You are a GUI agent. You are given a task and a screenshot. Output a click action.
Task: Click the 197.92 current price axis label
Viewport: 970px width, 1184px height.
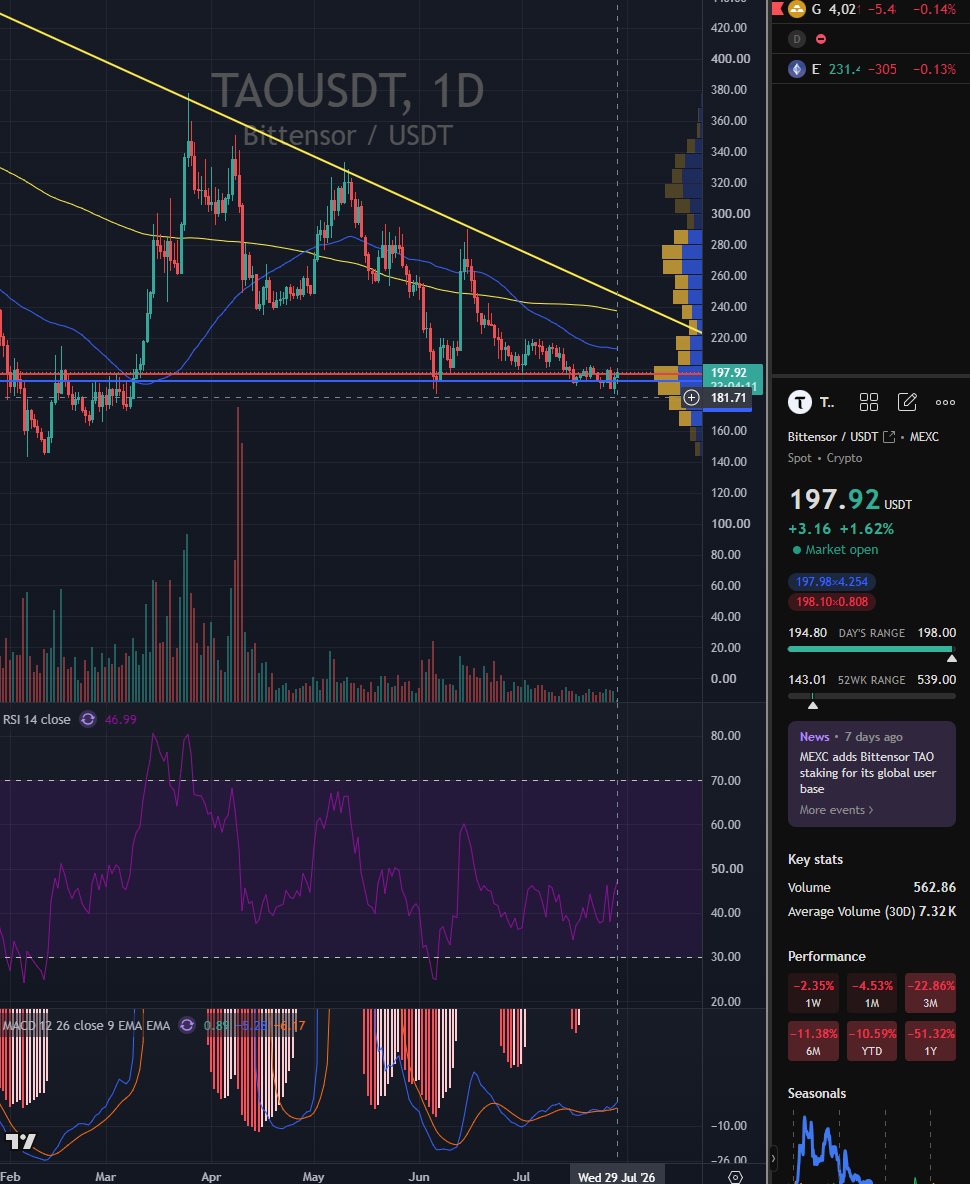point(728,372)
